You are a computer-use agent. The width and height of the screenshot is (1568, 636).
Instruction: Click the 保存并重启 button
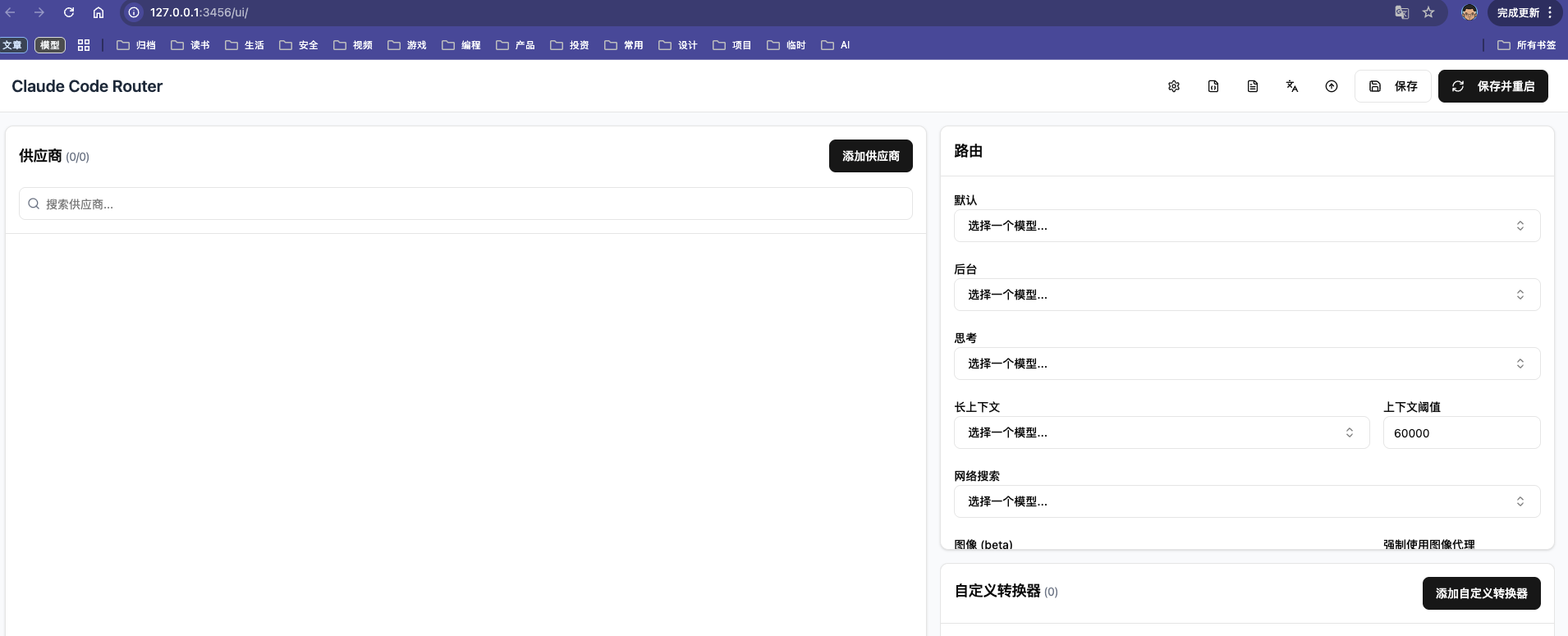(1492, 86)
